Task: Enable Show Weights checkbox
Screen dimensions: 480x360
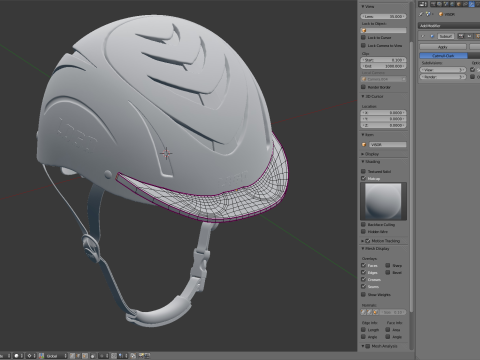Action: coord(363,294)
